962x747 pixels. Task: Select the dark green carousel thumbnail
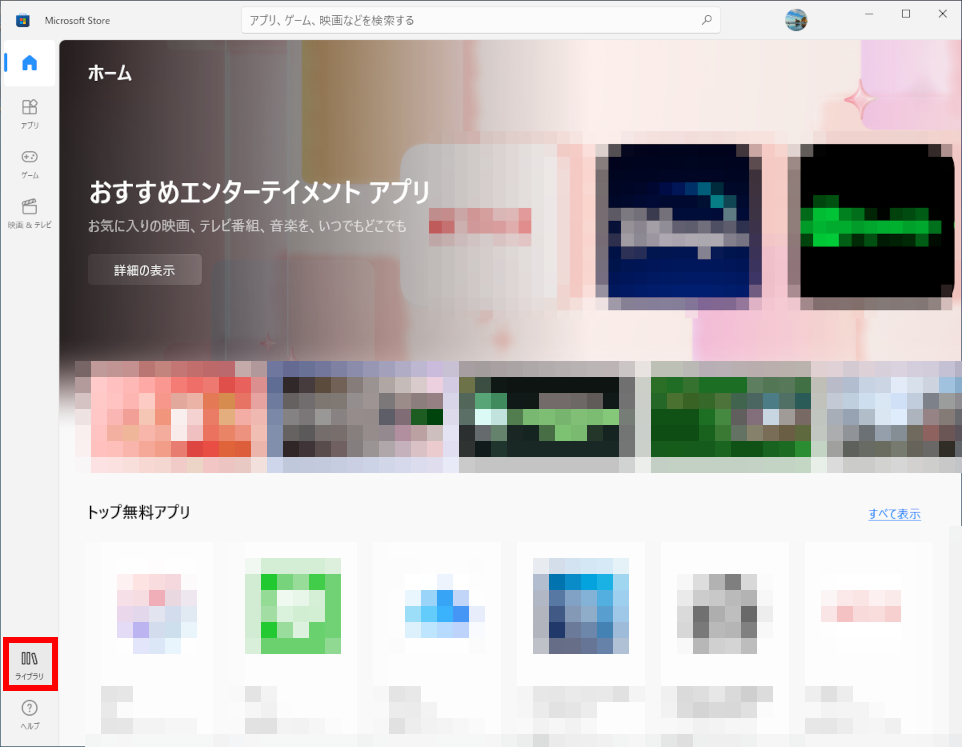pos(547,417)
